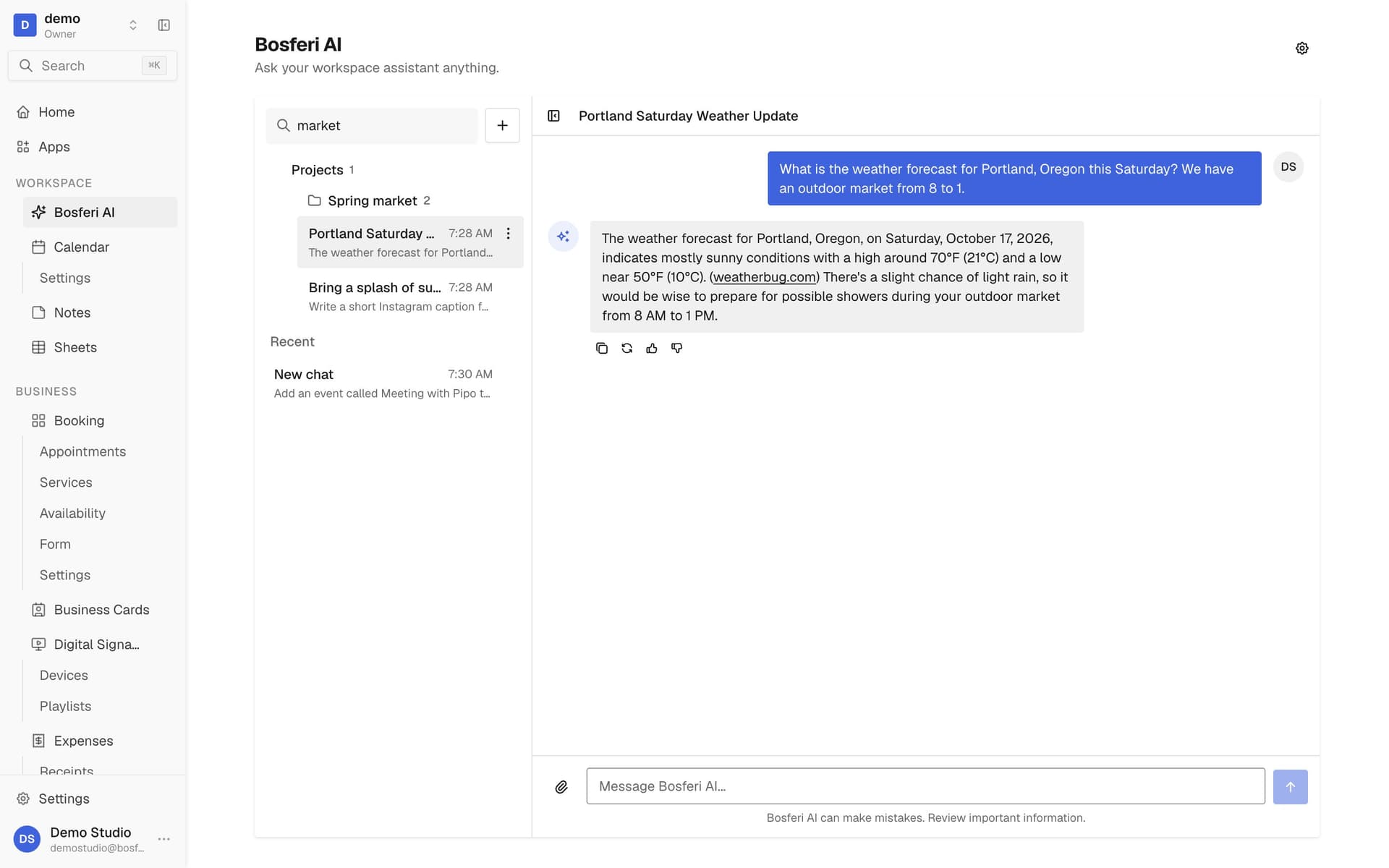
Task: Open Digital Signage section
Action: click(x=100, y=644)
